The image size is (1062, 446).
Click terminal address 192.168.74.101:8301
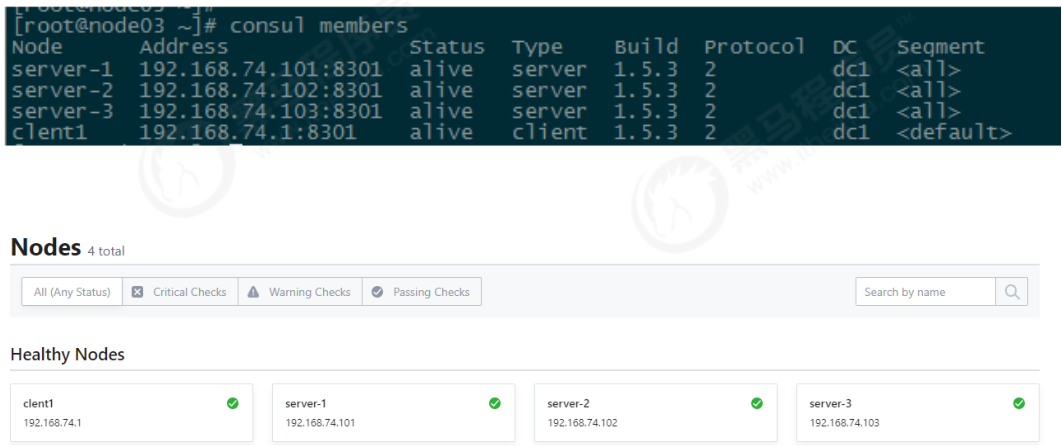(x=261, y=69)
